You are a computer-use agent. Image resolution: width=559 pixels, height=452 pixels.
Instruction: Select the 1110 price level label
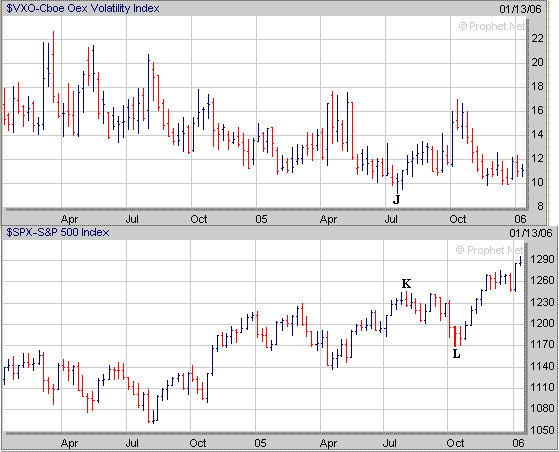pyautogui.click(x=542, y=387)
